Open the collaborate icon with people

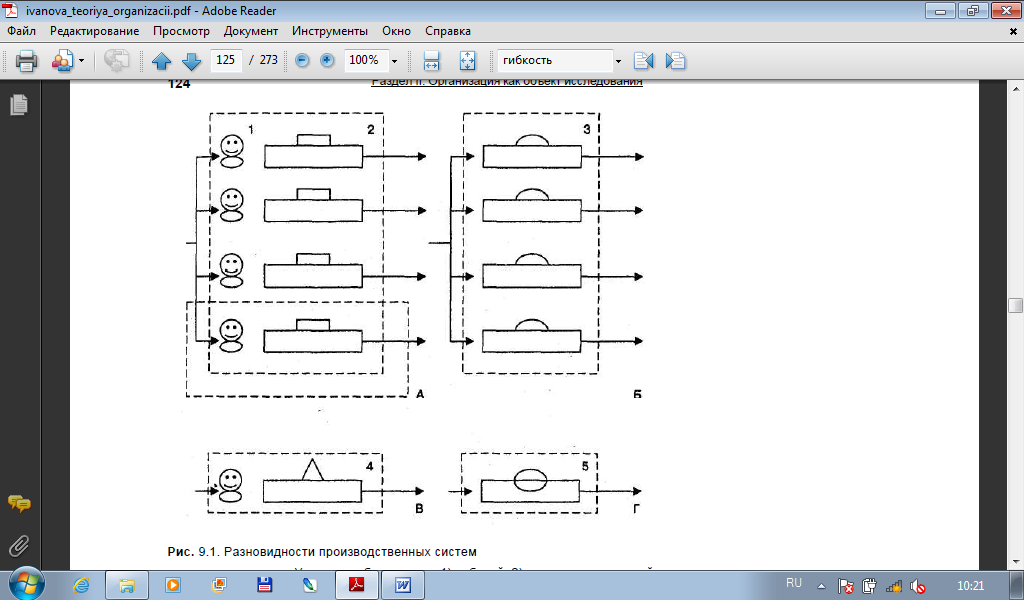(x=63, y=61)
